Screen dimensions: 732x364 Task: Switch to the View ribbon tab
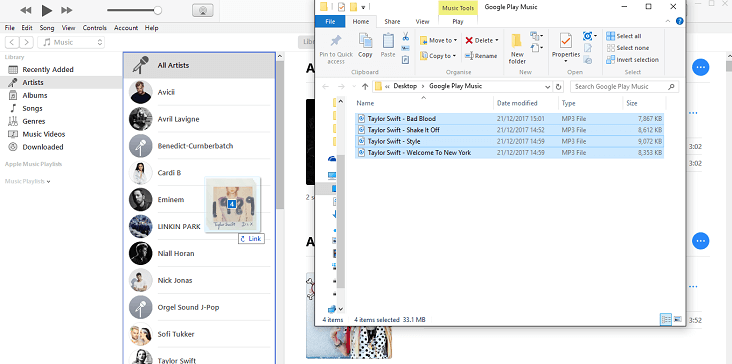pos(422,21)
